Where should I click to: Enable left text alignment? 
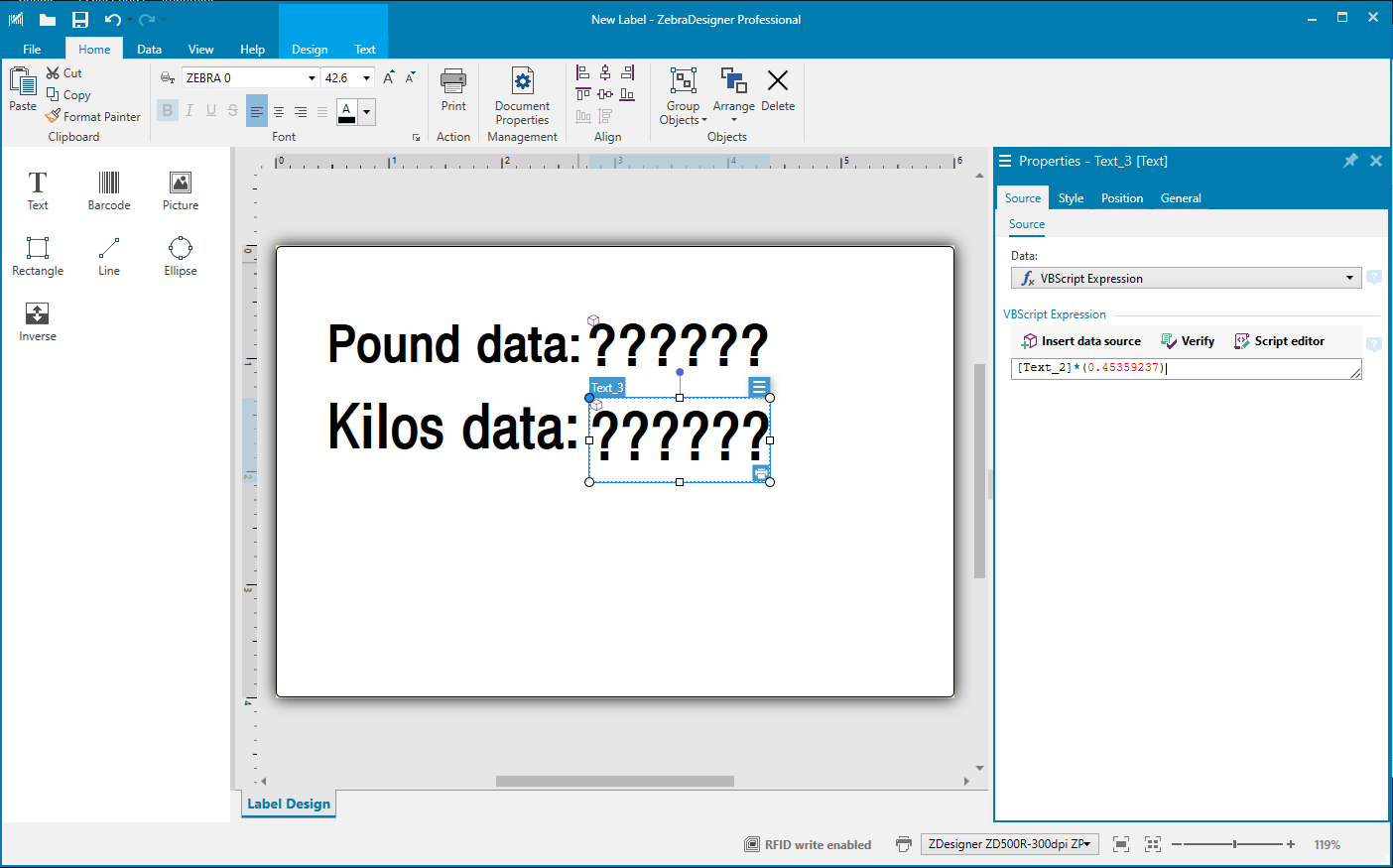(x=257, y=112)
